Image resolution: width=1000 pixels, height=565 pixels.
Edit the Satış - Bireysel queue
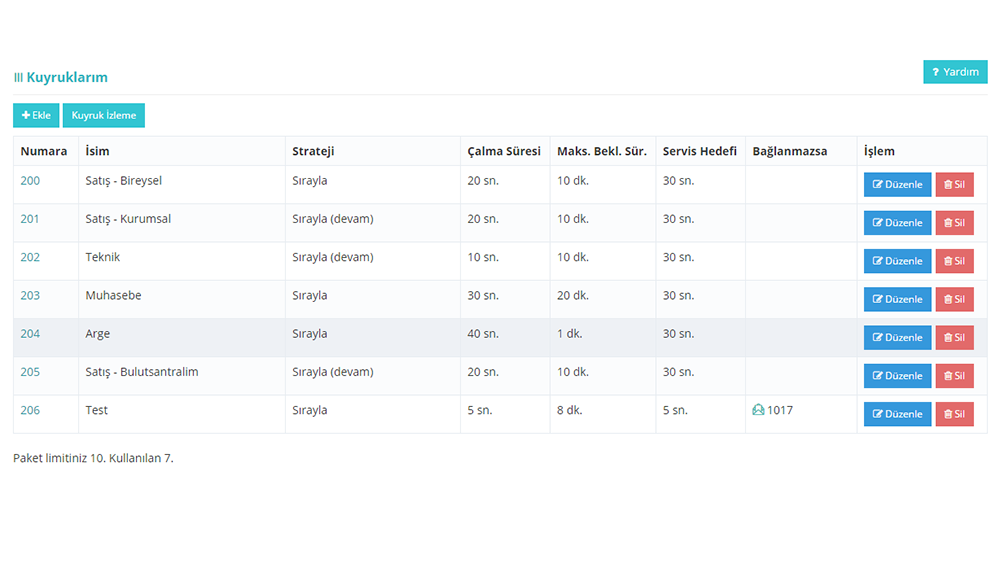tap(897, 185)
